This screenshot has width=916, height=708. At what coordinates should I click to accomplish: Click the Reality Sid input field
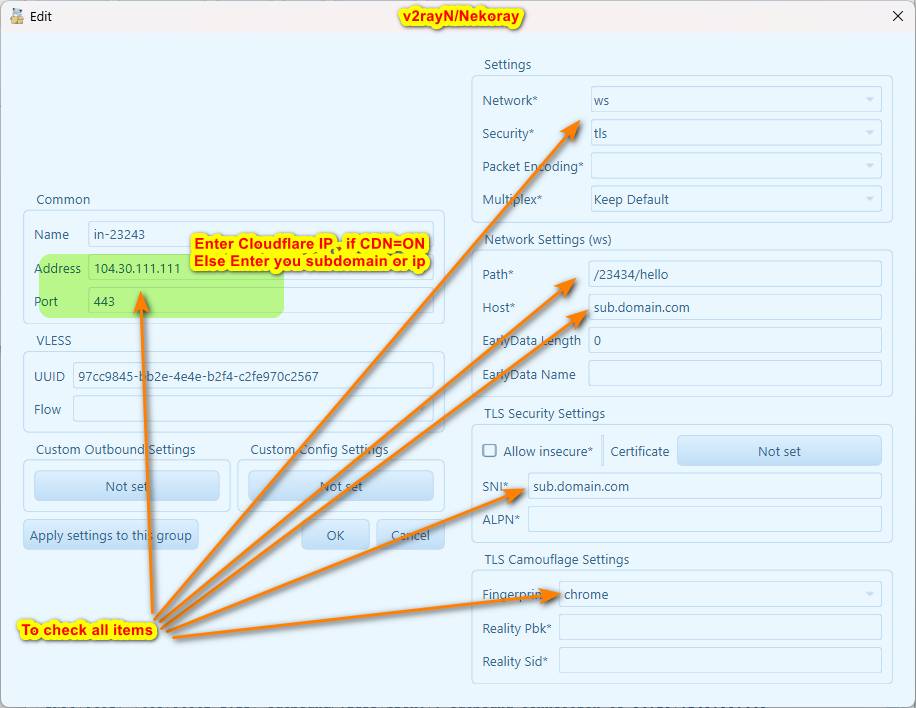click(x=720, y=661)
